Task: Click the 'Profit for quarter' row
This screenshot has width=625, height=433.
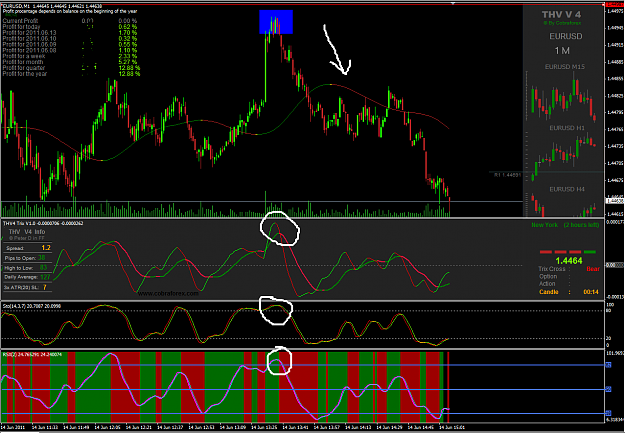Action: 71,68
